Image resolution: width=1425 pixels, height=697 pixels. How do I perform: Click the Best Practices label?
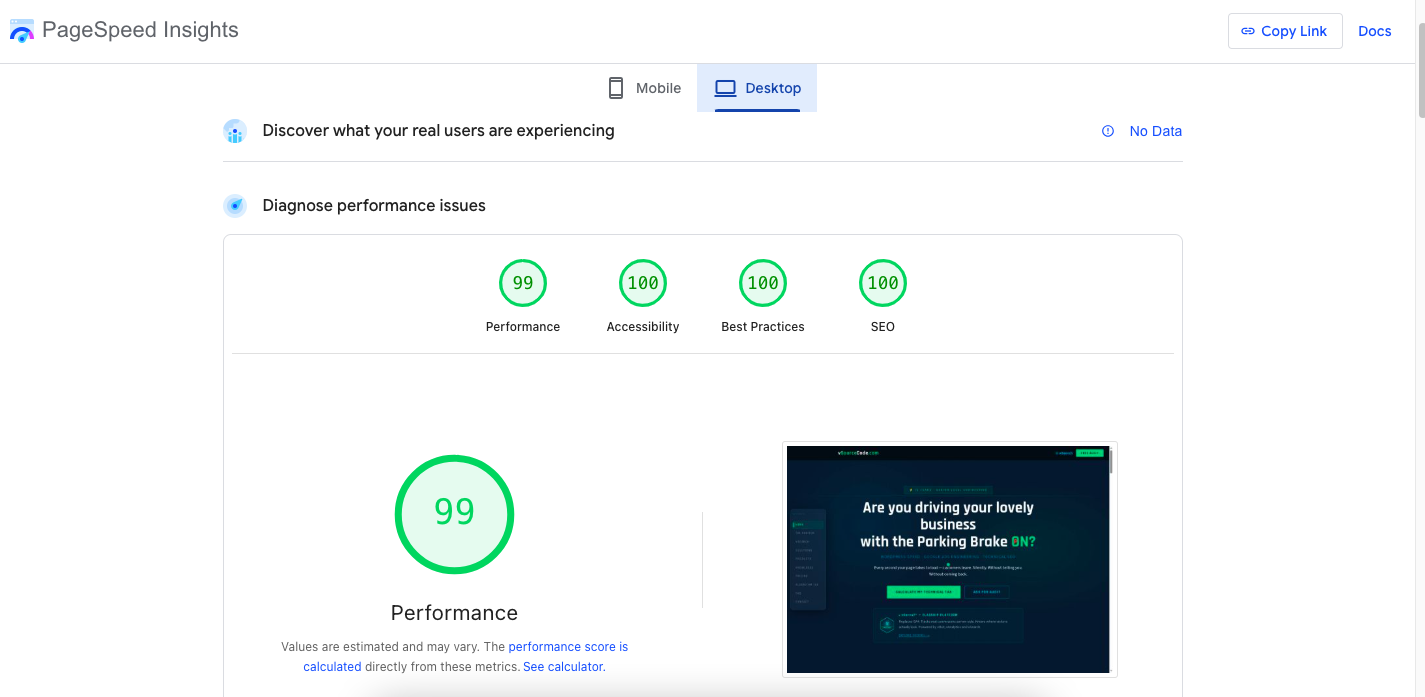[763, 327]
